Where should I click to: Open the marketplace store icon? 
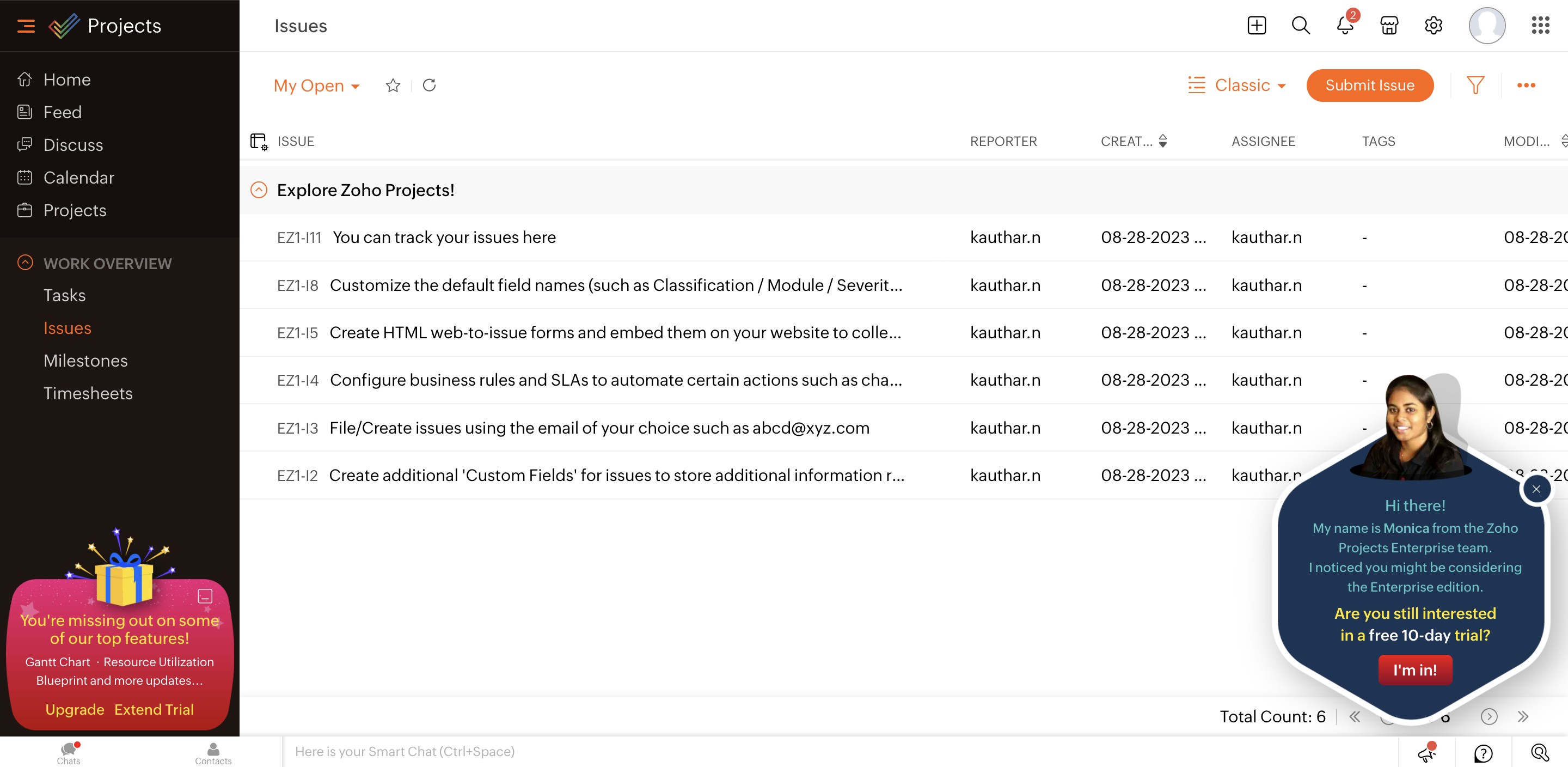pyautogui.click(x=1389, y=26)
